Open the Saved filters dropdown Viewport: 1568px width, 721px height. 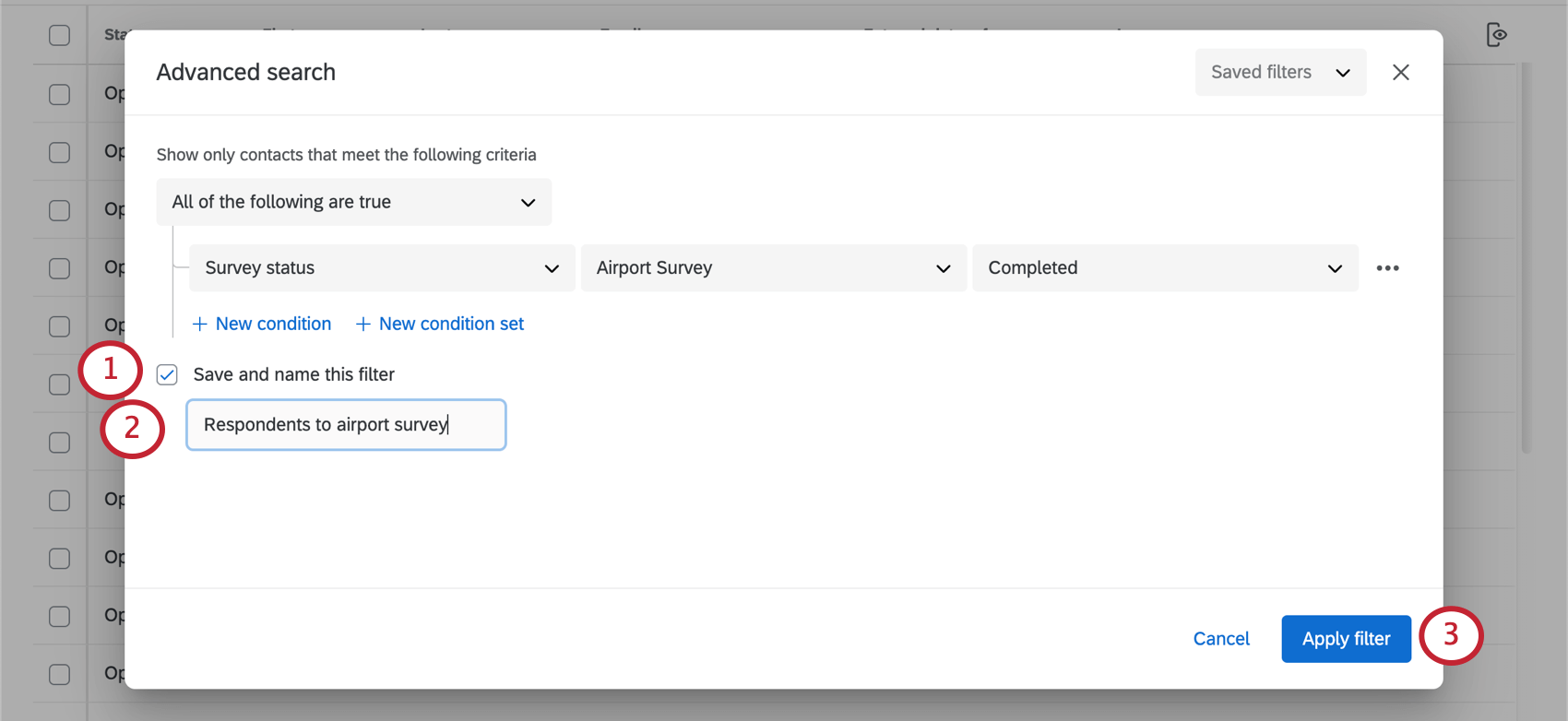pos(1280,72)
